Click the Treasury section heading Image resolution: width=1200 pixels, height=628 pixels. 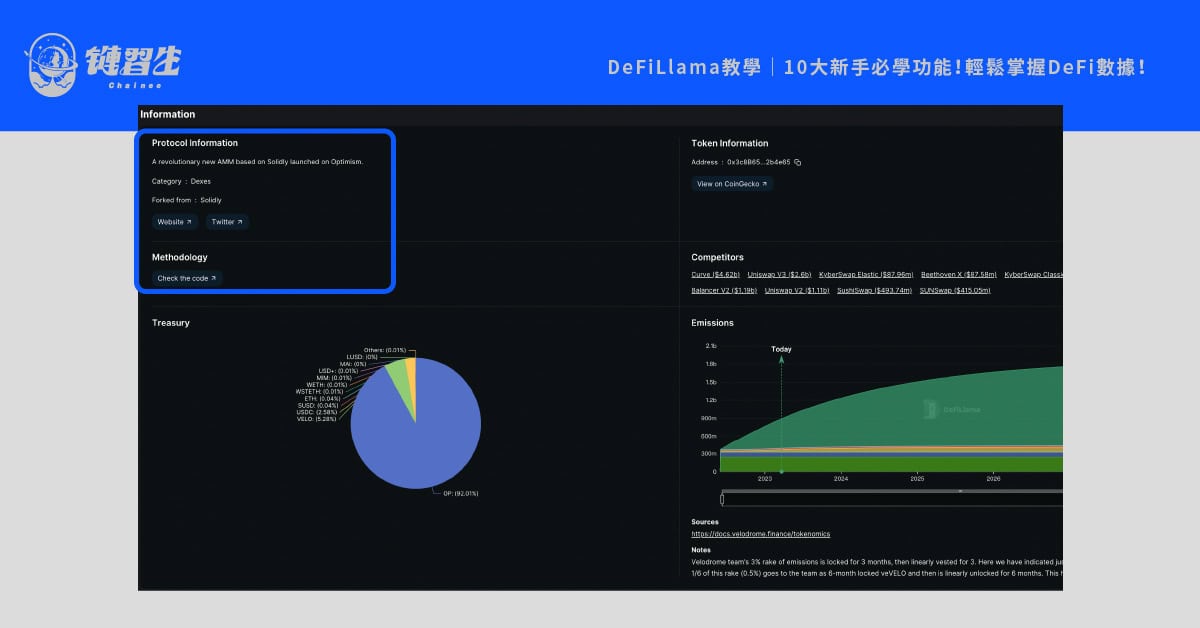(170, 323)
